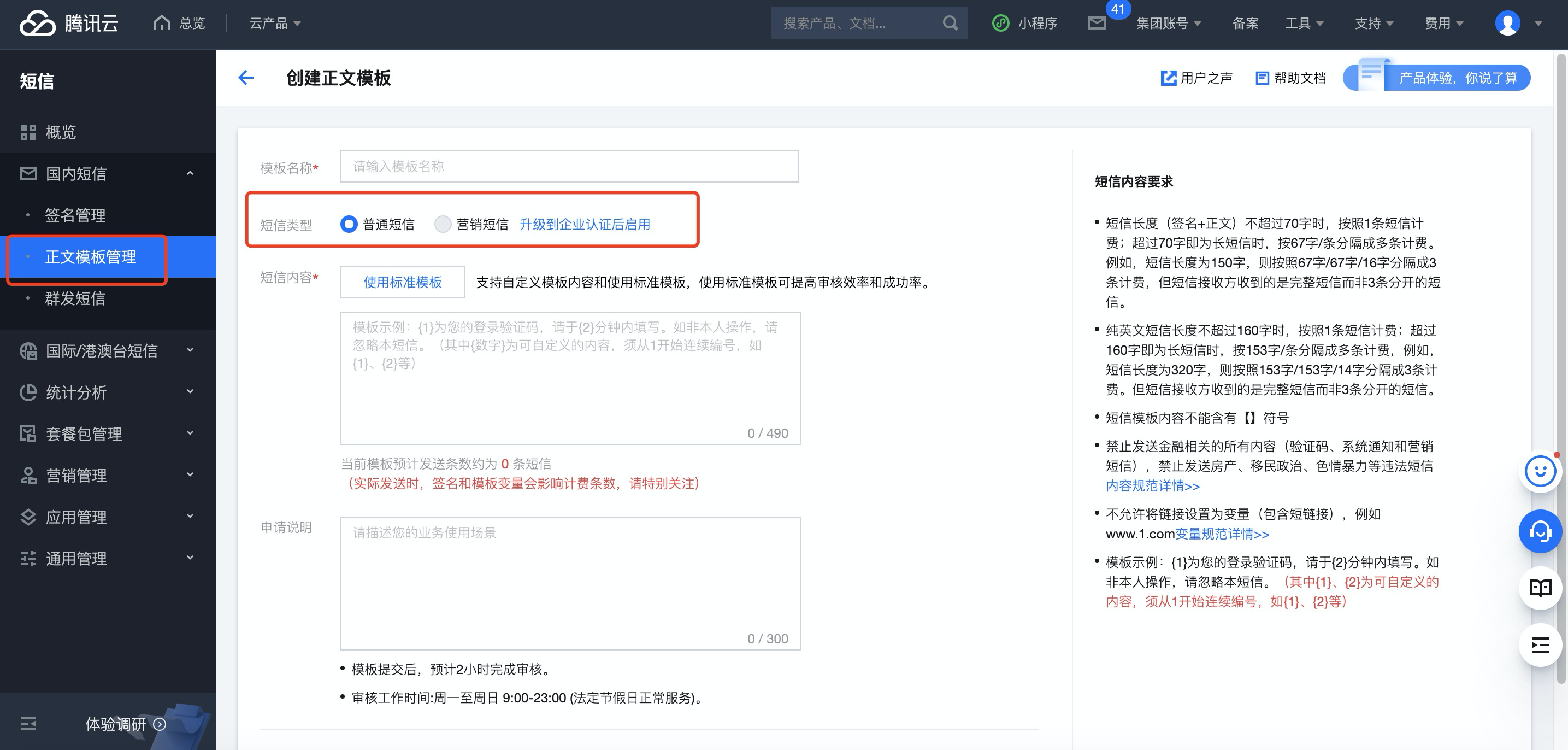Click the page vertical scrollbar
Viewport: 1568px width, 750px height.
click(x=1561, y=368)
